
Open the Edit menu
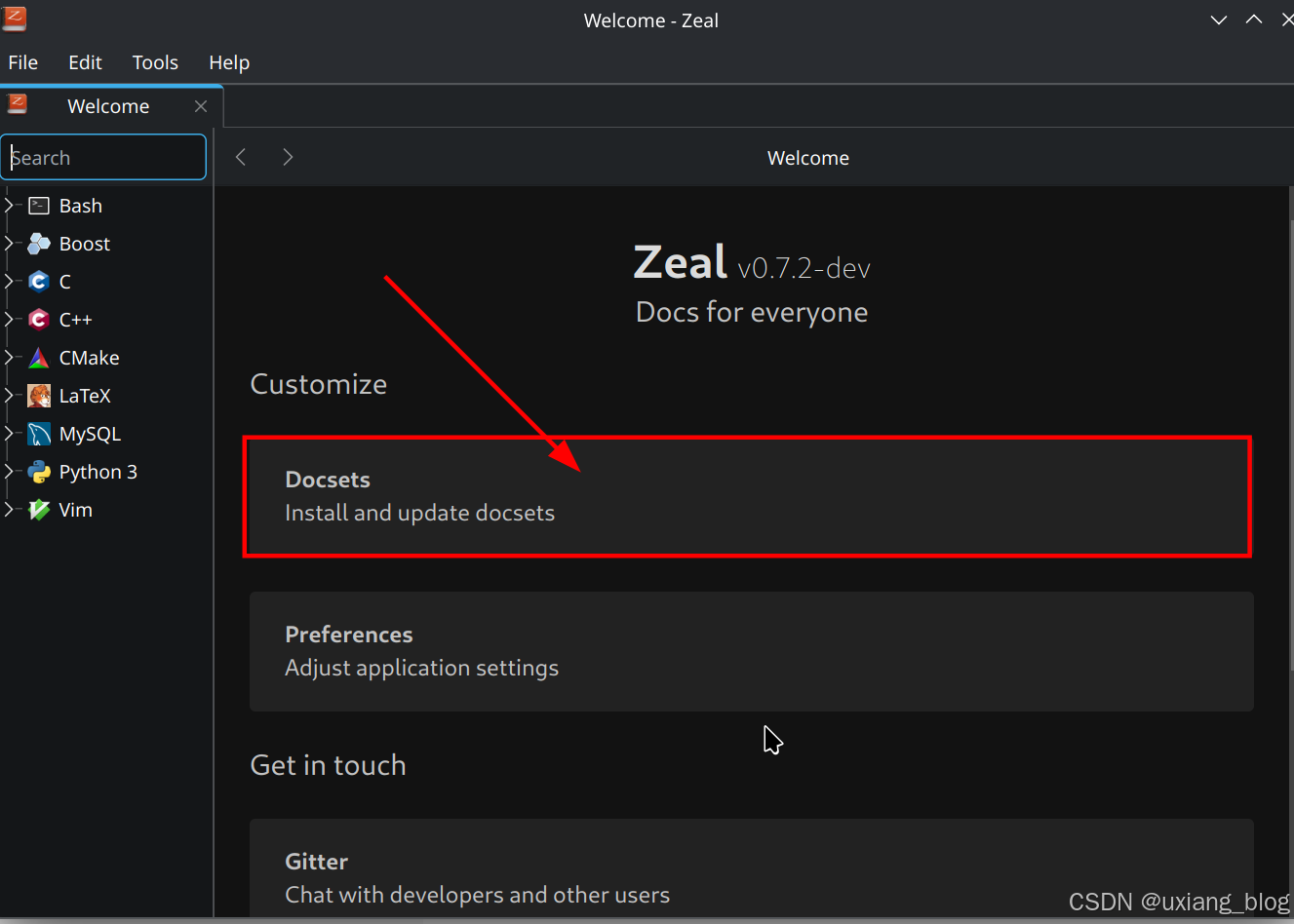85,62
